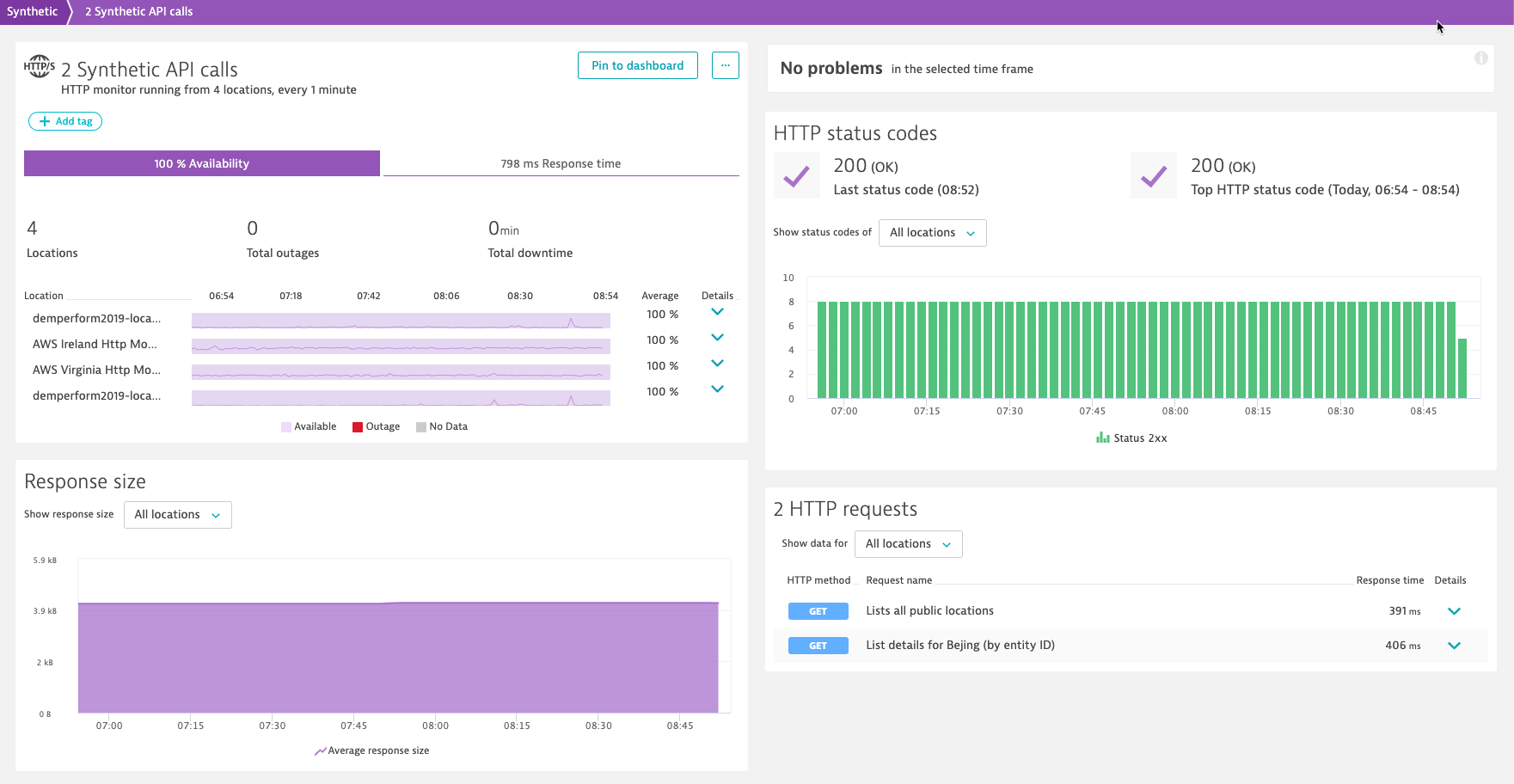Toggle the Available legend swatch
This screenshot has width=1514, height=784.
pos(286,427)
